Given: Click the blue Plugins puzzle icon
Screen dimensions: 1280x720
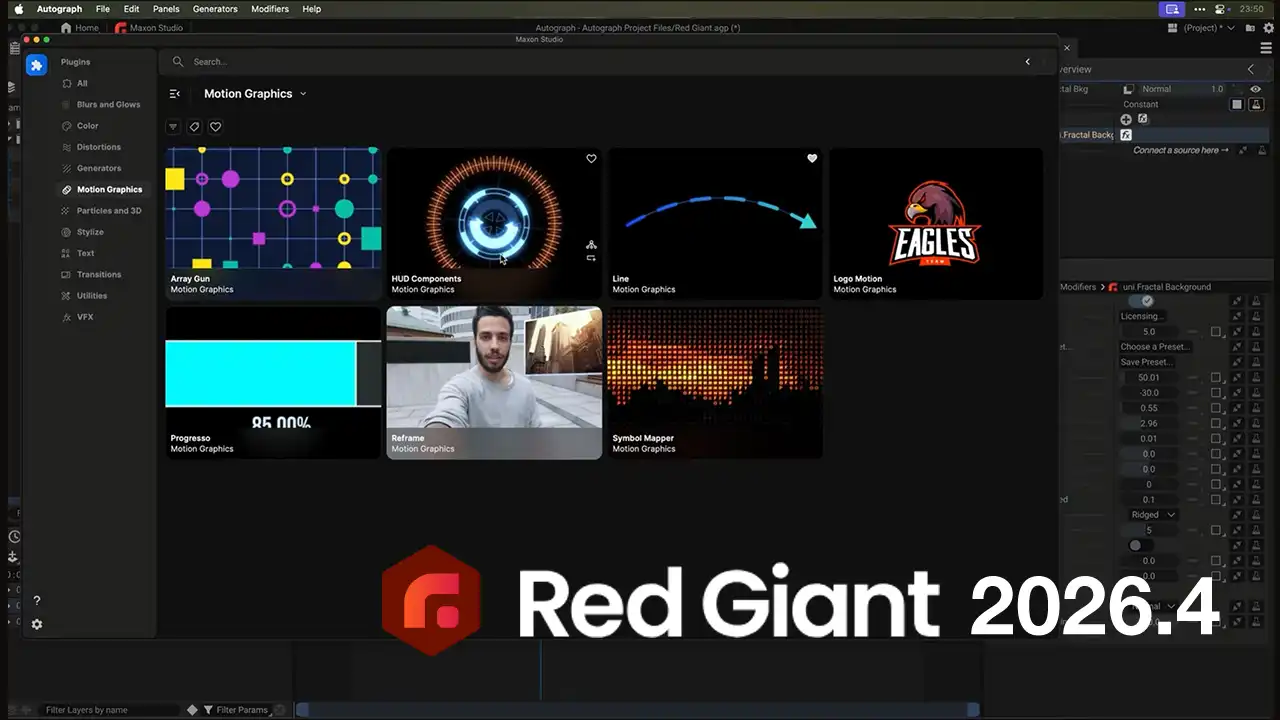Looking at the screenshot, I should (36, 65).
